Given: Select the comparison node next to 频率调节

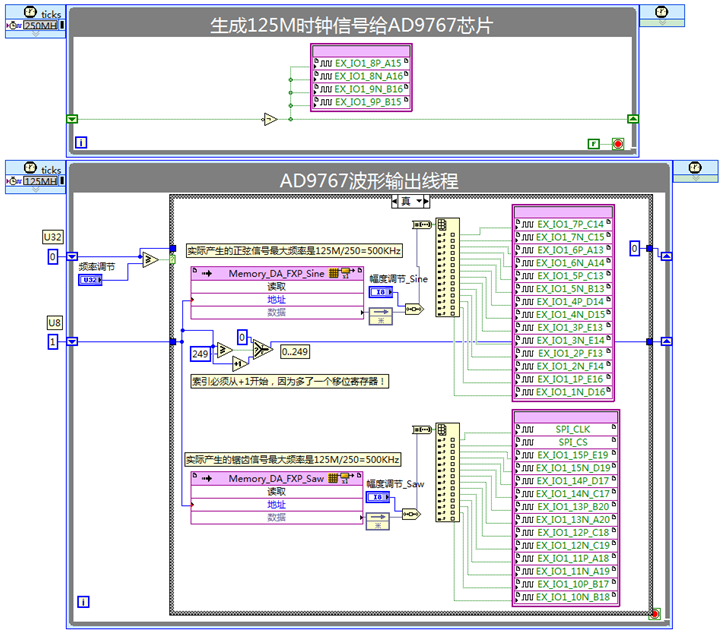Looking at the screenshot, I should coord(150,260).
